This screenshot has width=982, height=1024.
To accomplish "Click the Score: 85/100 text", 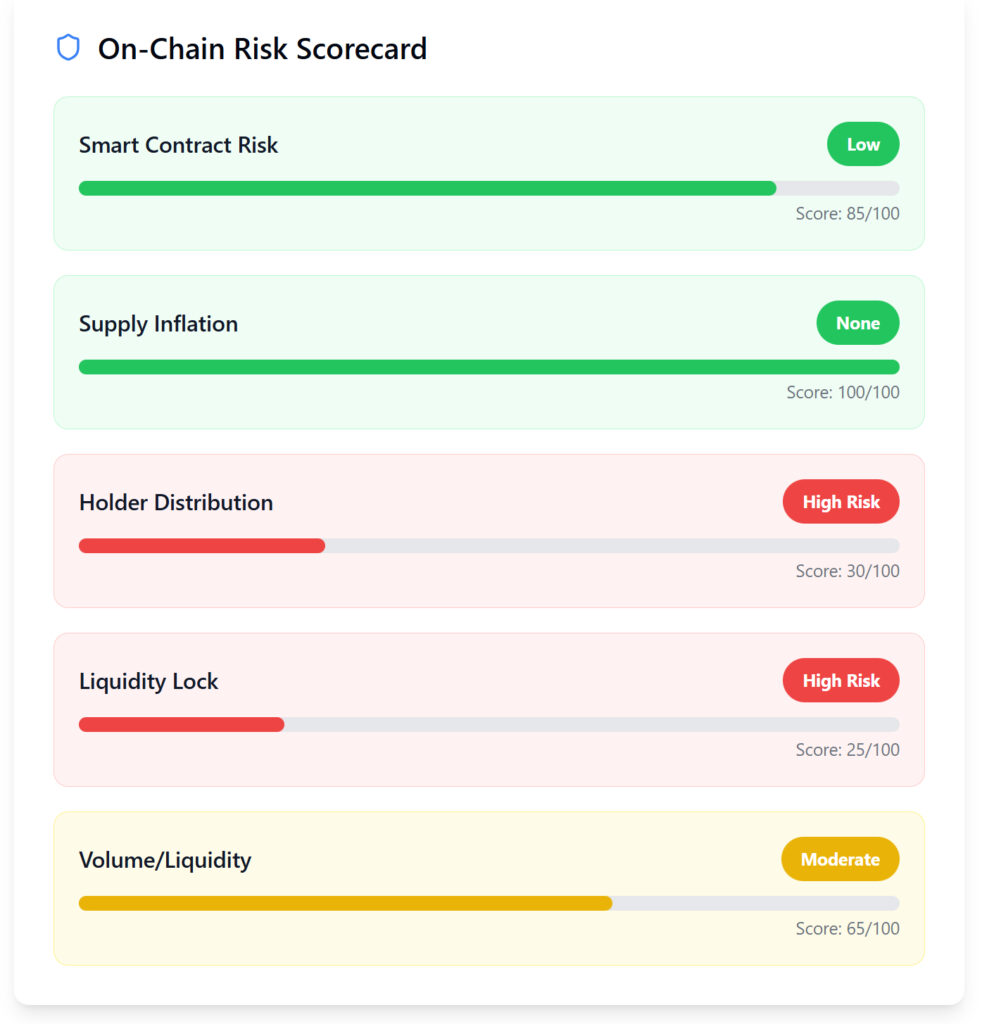I will (x=847, y=213).
